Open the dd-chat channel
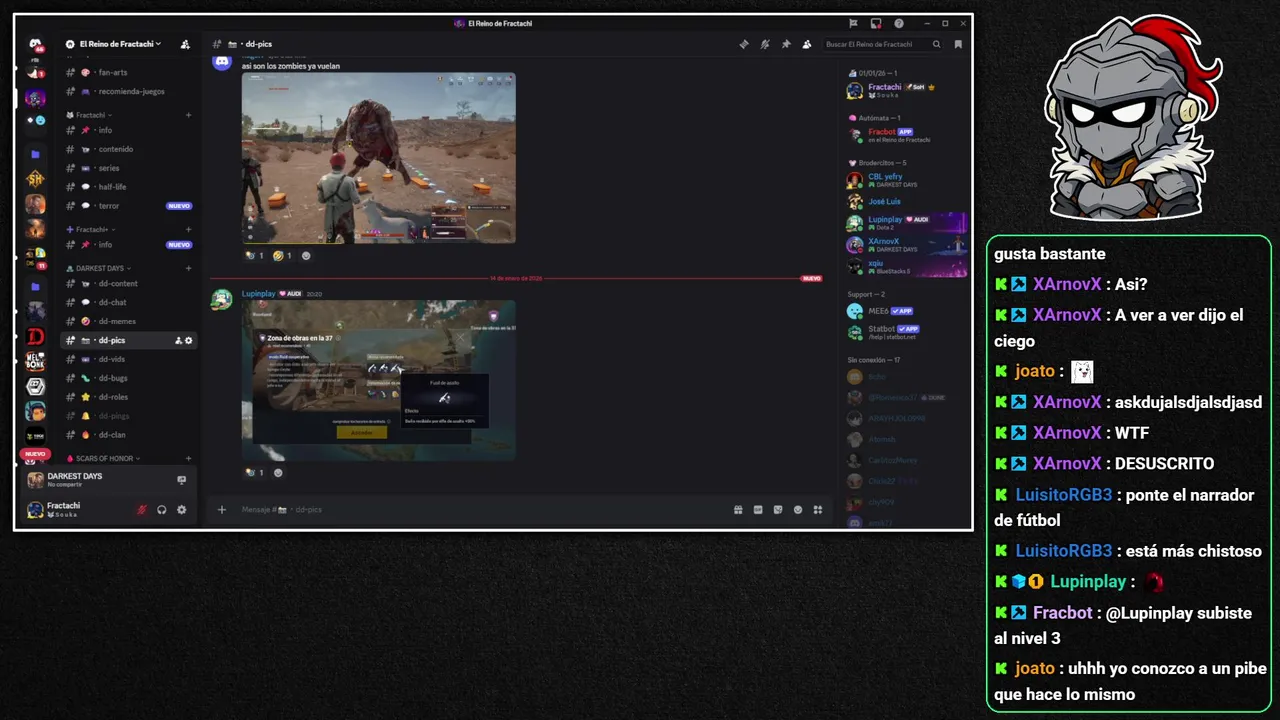Screen dimensions: 1280x720 (x=128, y=302)
